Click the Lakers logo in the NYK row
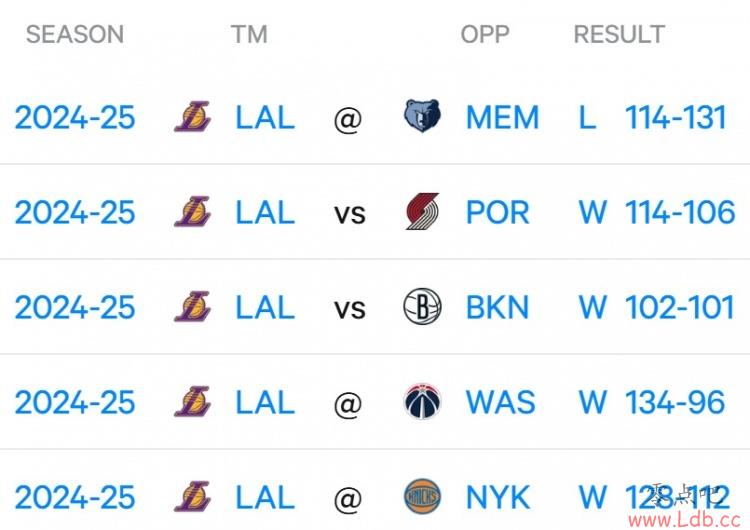This screenshot has width=750, height=530. pyautogui.click(x=192, y=496)
